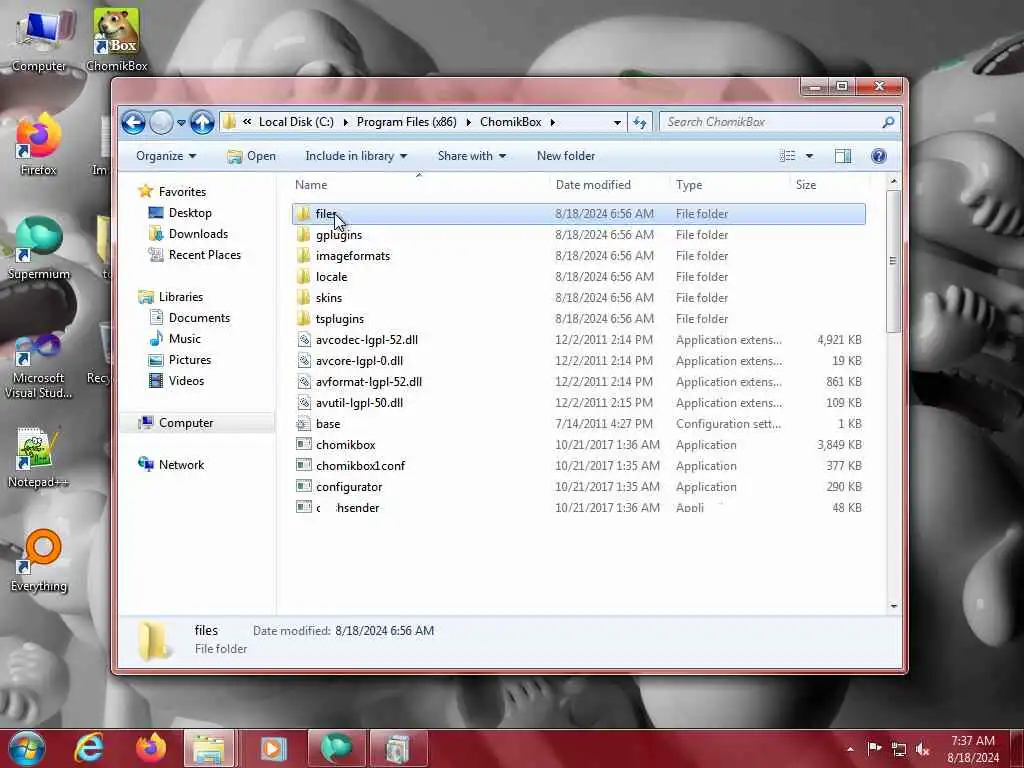The image size is (1024, 768).
Task: Select the imageformats folder name
Action: [x=353, y=256]
